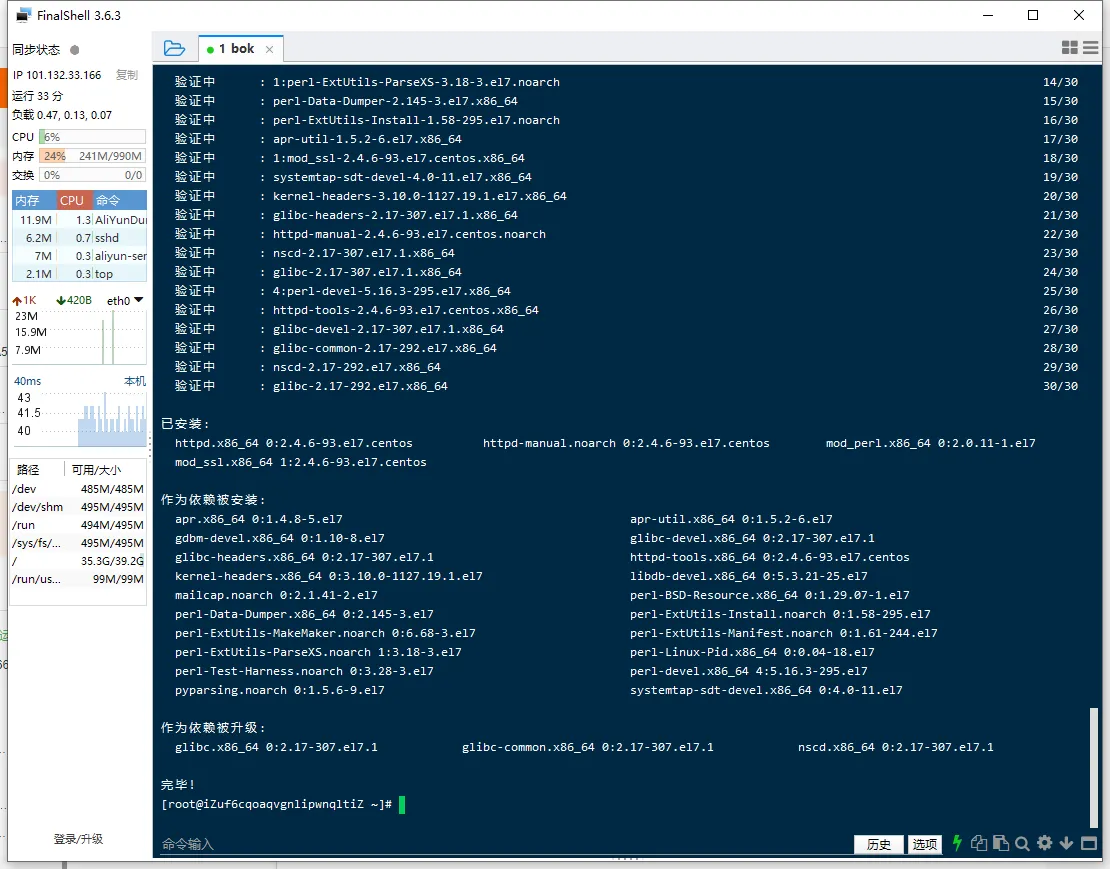
Task: Switch to the '1 bok' session tab
Action: [241, 49]
